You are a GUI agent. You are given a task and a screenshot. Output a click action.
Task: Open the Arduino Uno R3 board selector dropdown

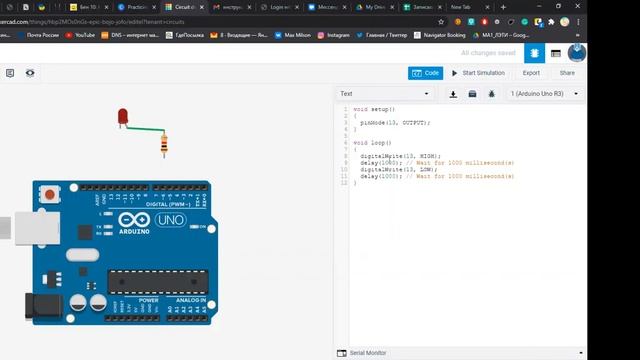tap(544, 94)
